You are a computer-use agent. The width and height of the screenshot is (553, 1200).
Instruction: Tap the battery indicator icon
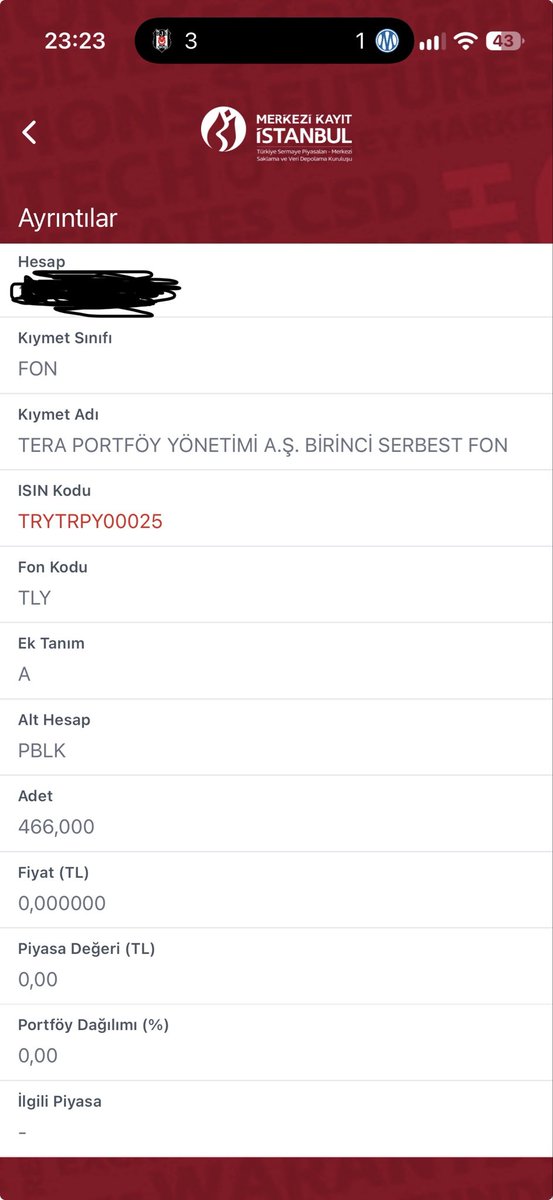tap(504, 41)
